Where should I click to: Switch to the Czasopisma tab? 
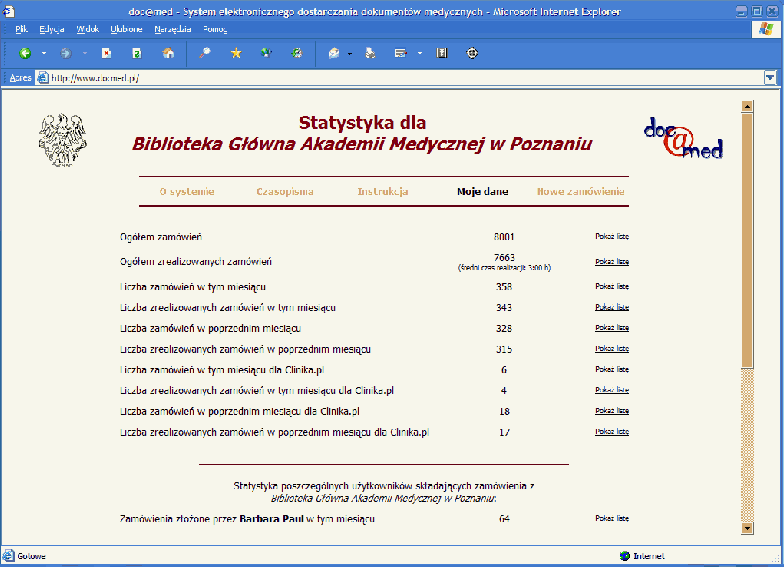pyautogui.click(x=285, y=191)
